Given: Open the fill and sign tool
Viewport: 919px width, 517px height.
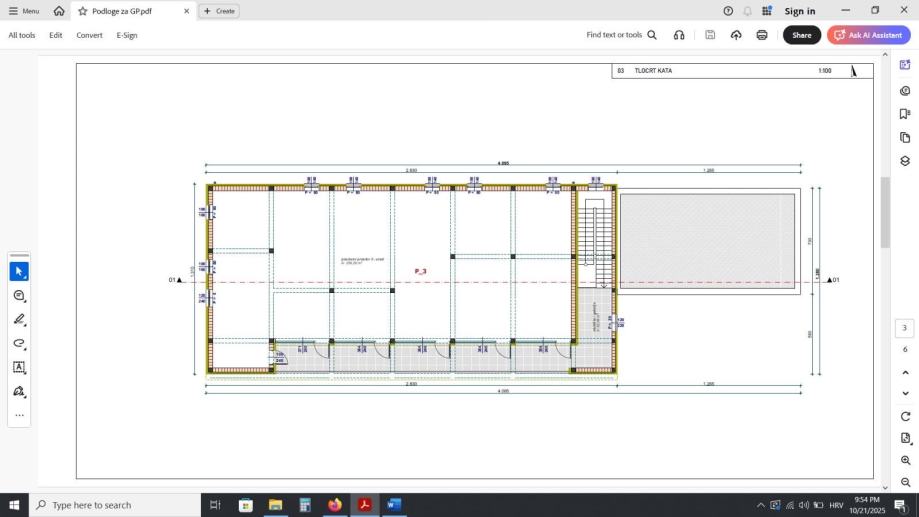Looking at the screenshot, I should [19, 391].
